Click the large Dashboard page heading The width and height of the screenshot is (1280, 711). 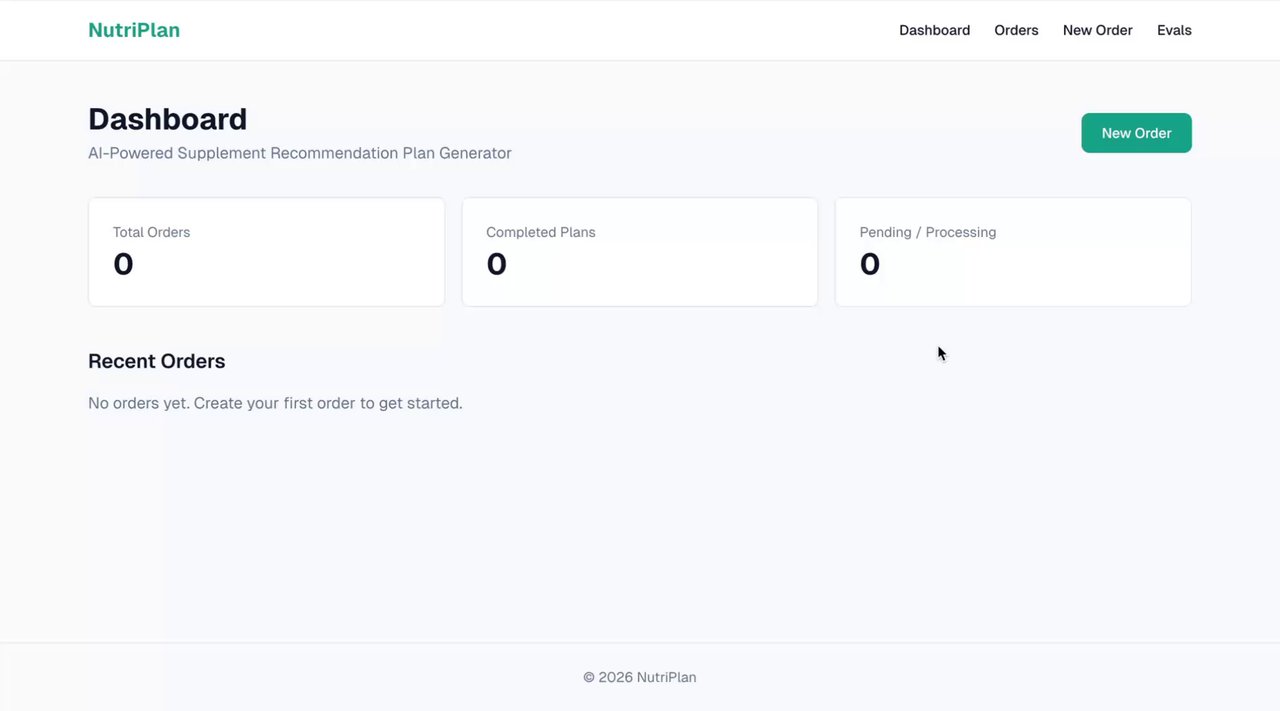click(x=167, y=119)
